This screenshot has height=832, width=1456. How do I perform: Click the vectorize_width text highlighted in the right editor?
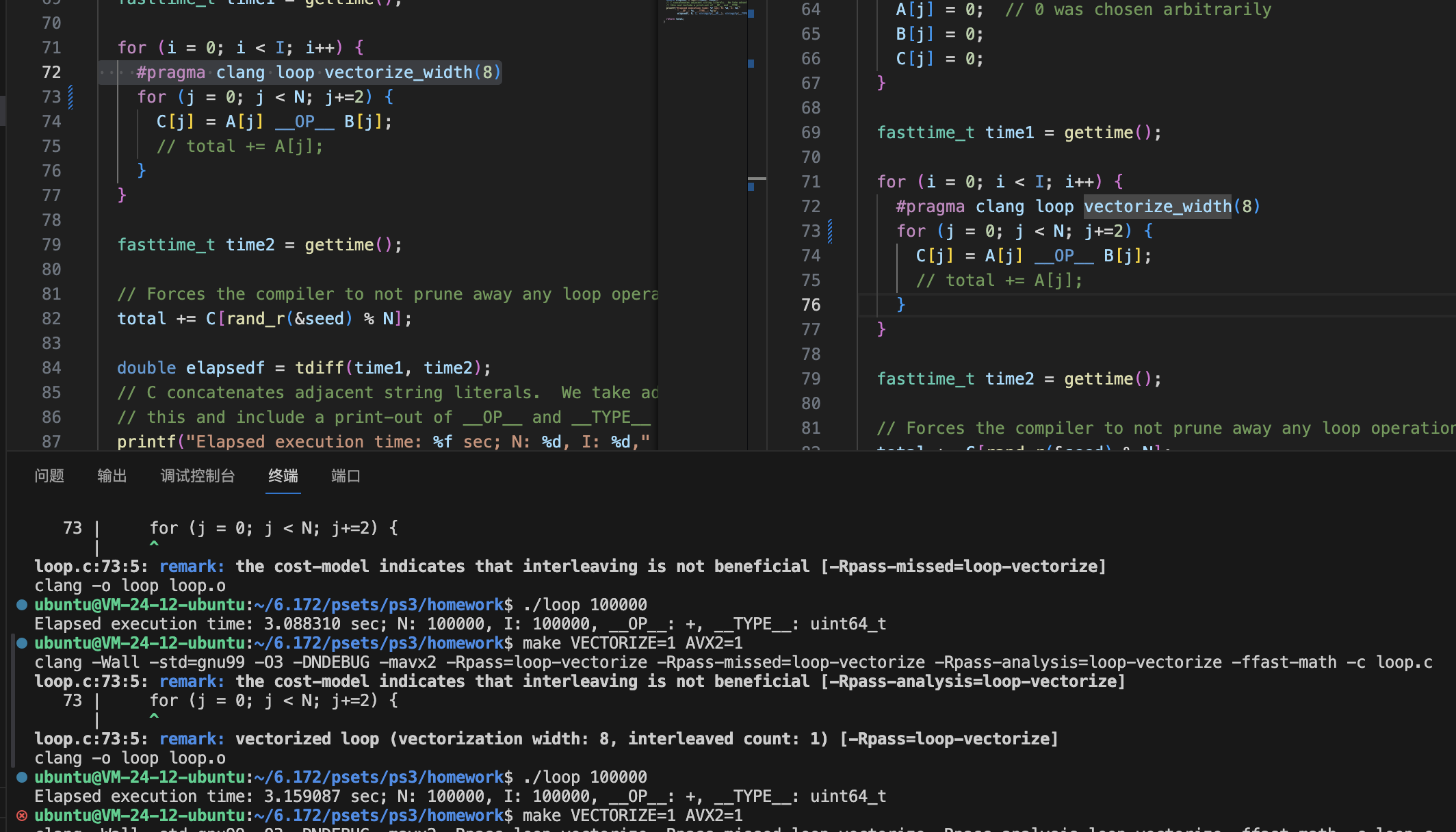point(1158,207)
